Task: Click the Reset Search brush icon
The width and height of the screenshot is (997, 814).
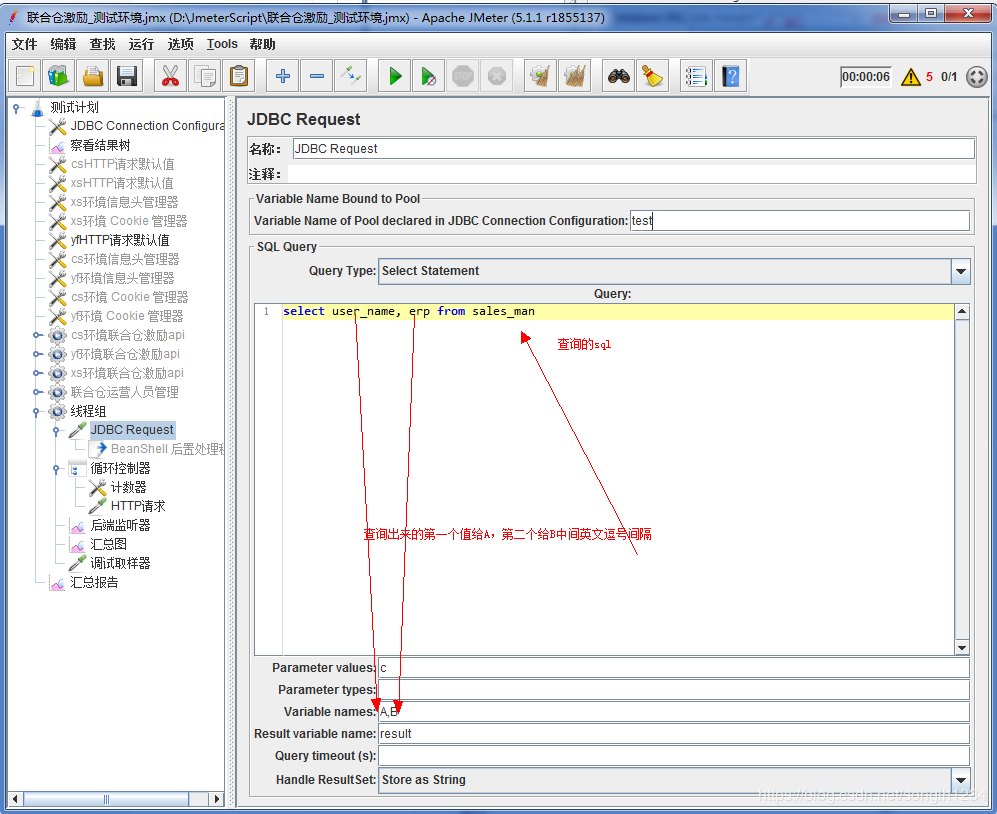Action: pos(652,77)
